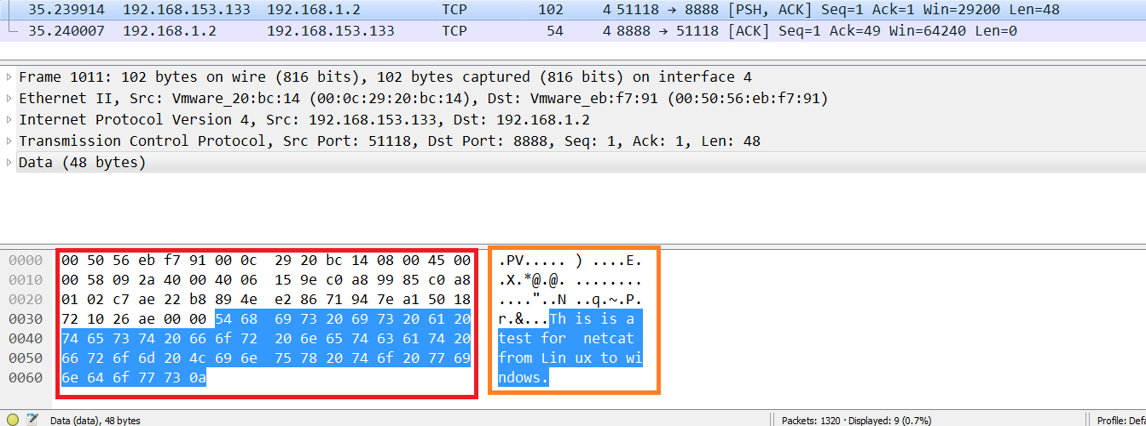
Task: Open capture file properties notepad icon
Action: pyautogui.click(x=32, y=420)
